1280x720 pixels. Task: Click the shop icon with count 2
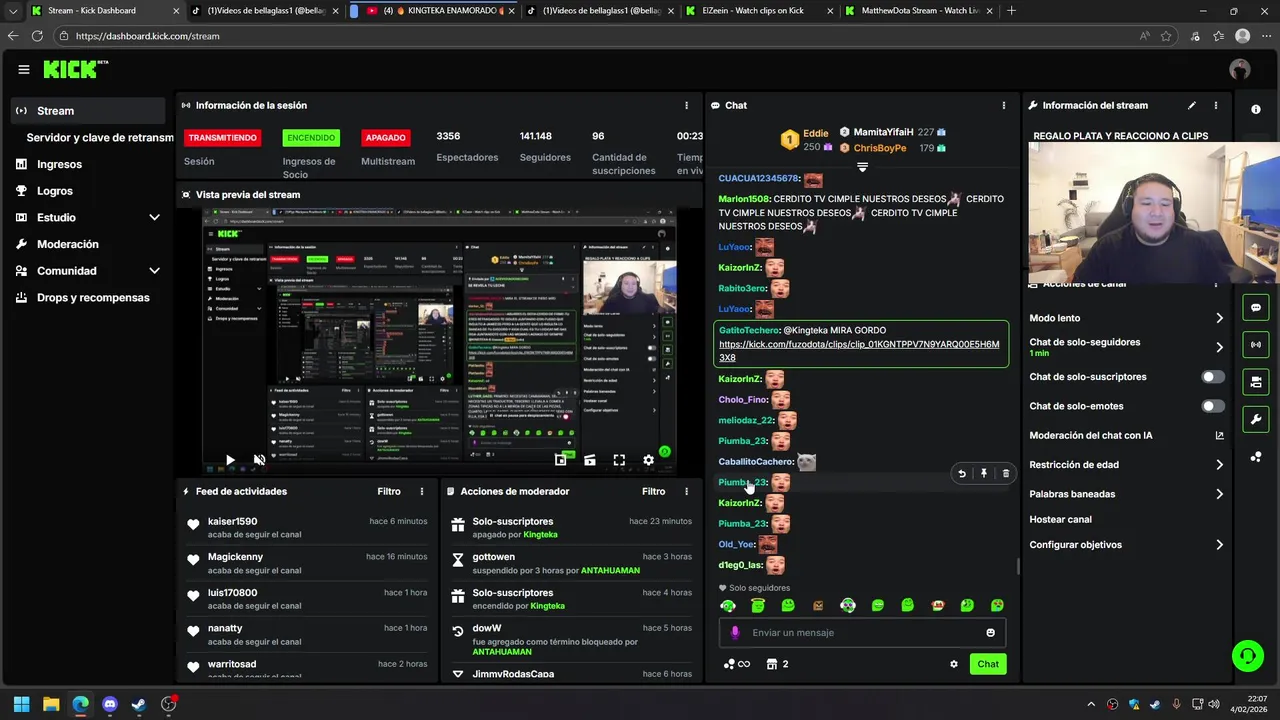777,664
